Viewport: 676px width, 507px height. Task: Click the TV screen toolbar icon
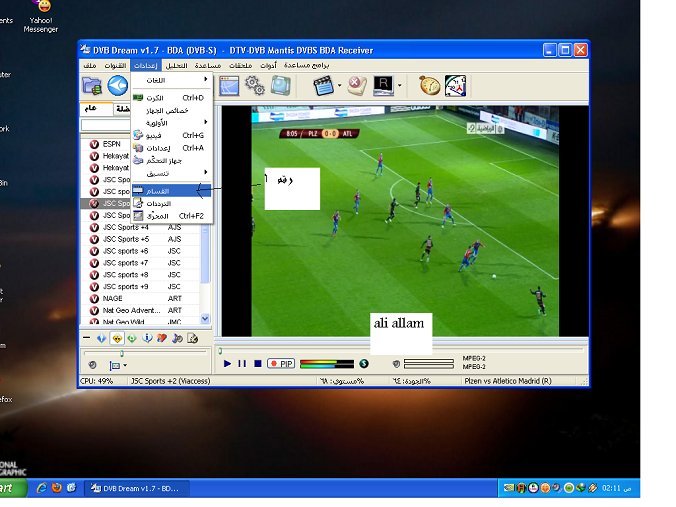tap(281, 85)
